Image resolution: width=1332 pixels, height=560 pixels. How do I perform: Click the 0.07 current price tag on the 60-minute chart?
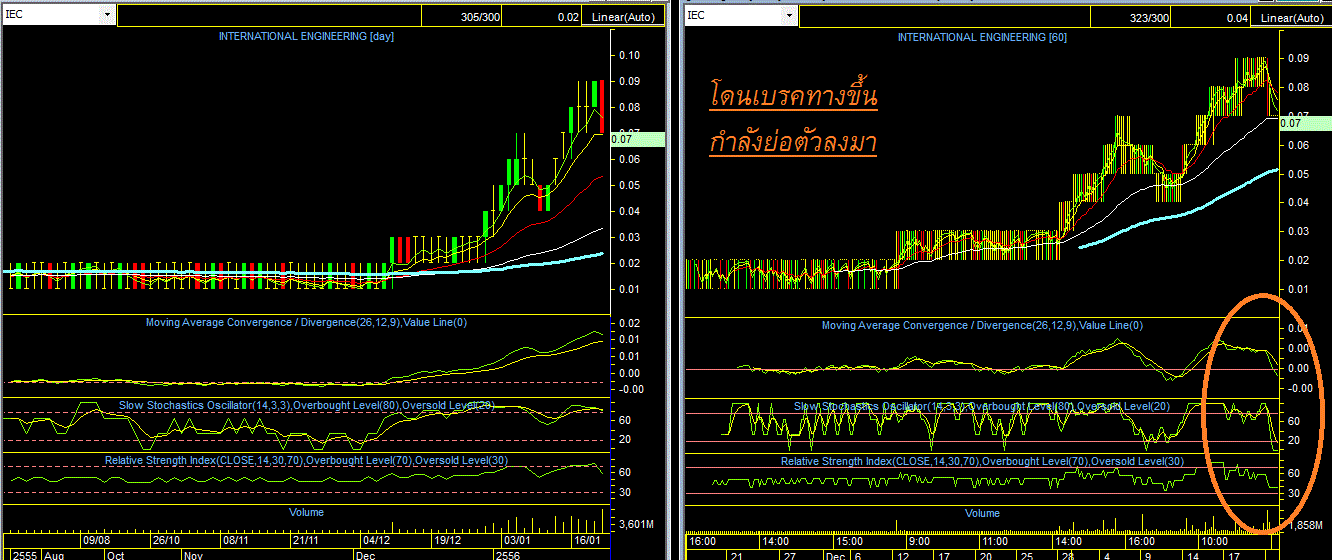tap(1305, 122)
